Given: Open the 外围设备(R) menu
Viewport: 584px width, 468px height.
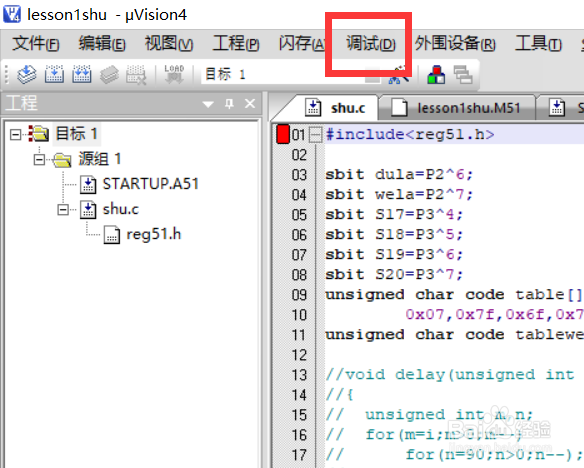Looking at the screenshot, I should pos(455,44).
